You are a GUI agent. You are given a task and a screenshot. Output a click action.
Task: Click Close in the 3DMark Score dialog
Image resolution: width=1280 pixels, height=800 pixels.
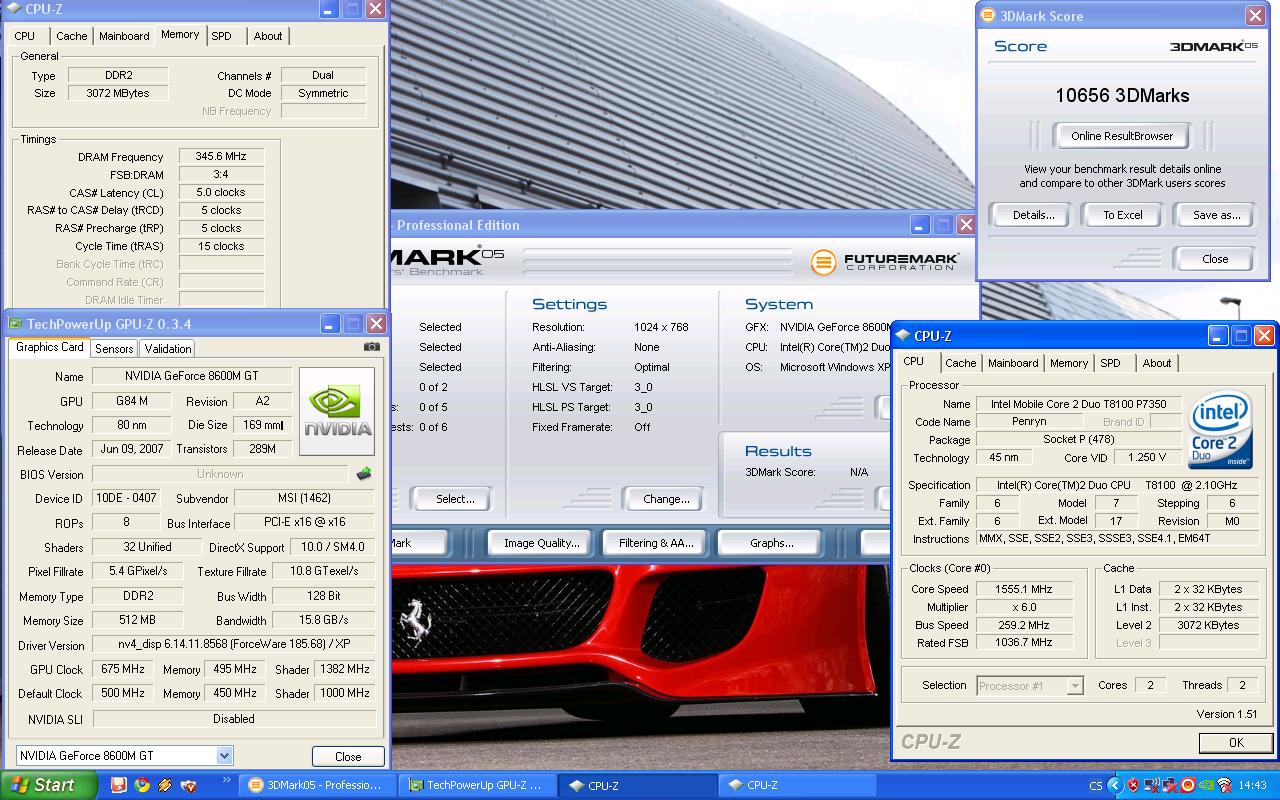tap(1215, 259)
